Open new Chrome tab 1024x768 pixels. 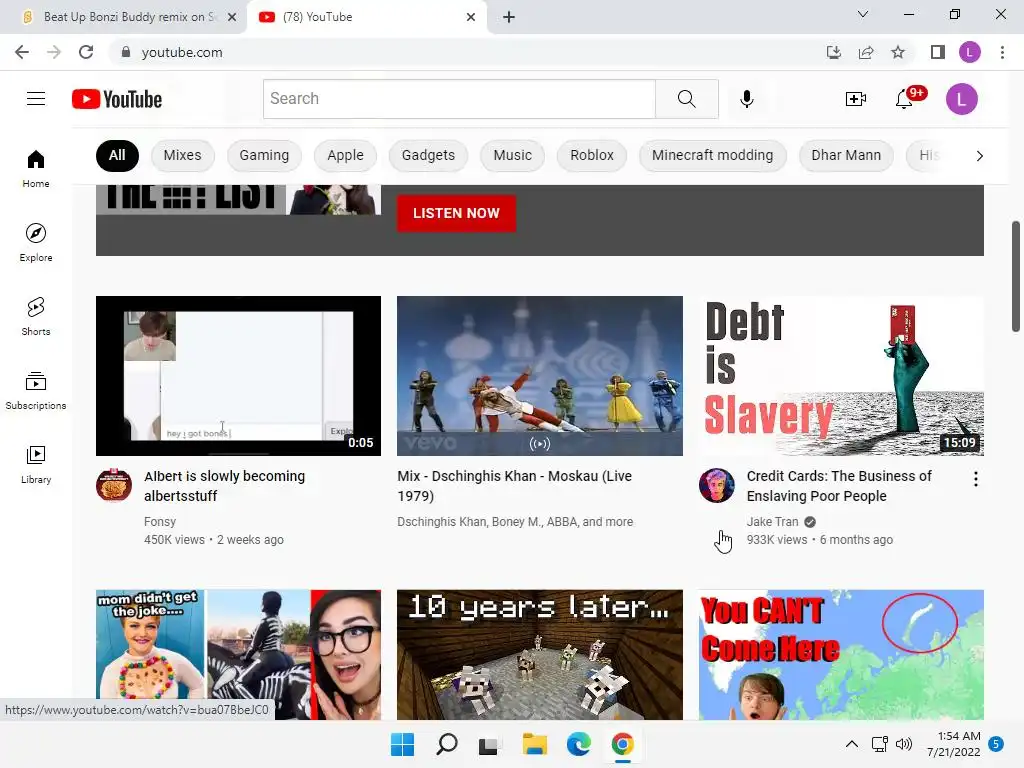(509, 17)
